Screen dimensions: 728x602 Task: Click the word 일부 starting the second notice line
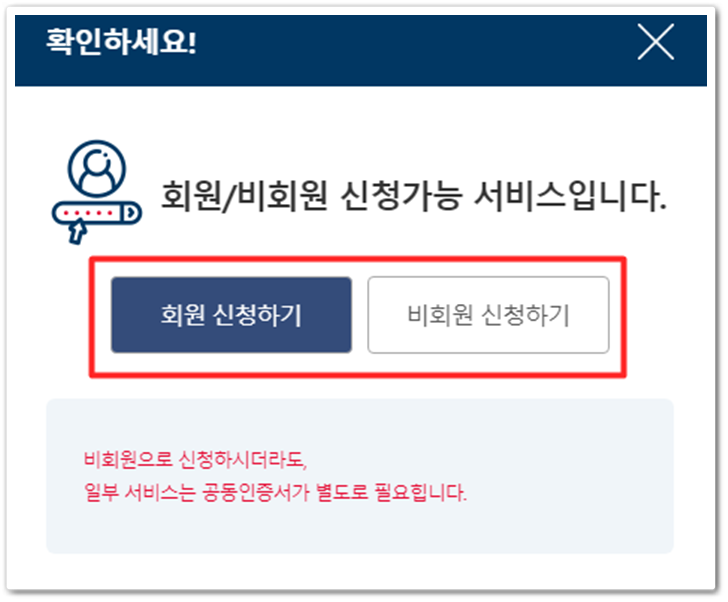point(101,492)
